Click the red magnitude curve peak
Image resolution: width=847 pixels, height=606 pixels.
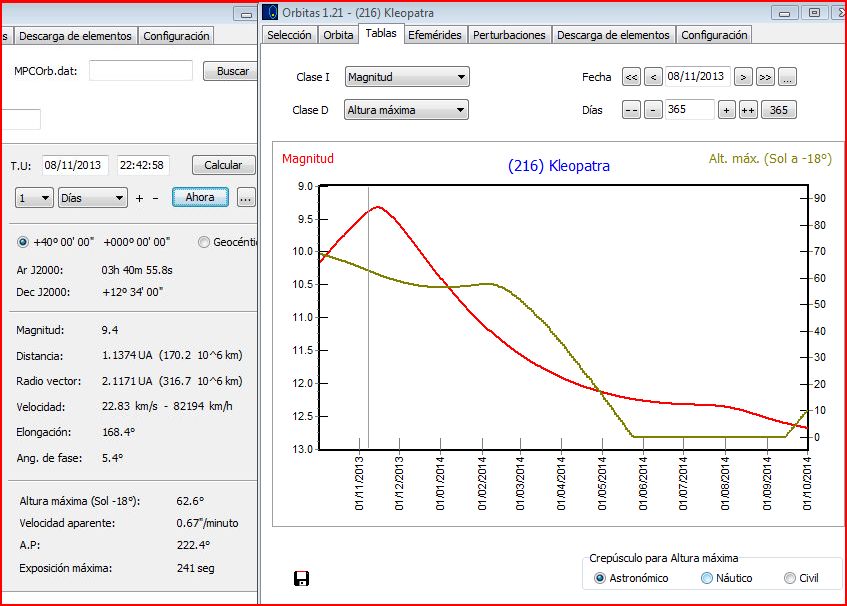377,206
